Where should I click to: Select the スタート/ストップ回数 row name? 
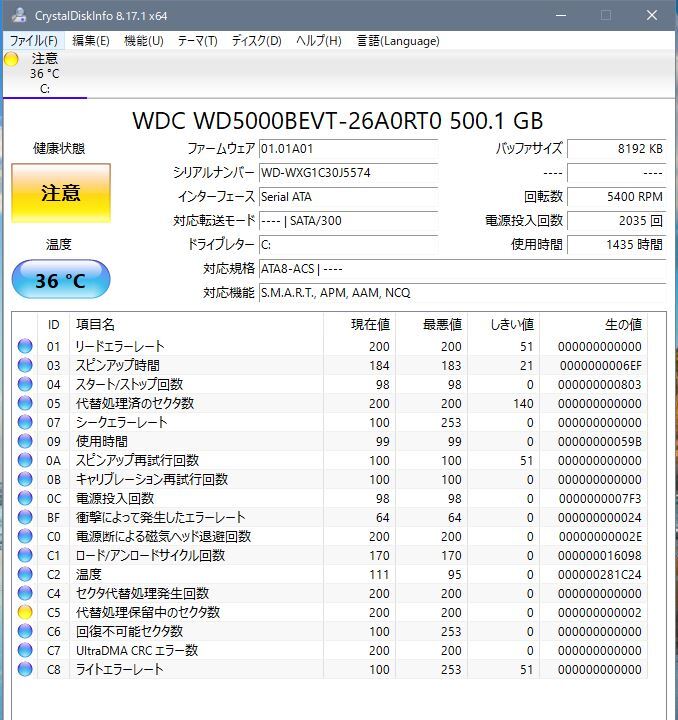click(x=129, y=384)
